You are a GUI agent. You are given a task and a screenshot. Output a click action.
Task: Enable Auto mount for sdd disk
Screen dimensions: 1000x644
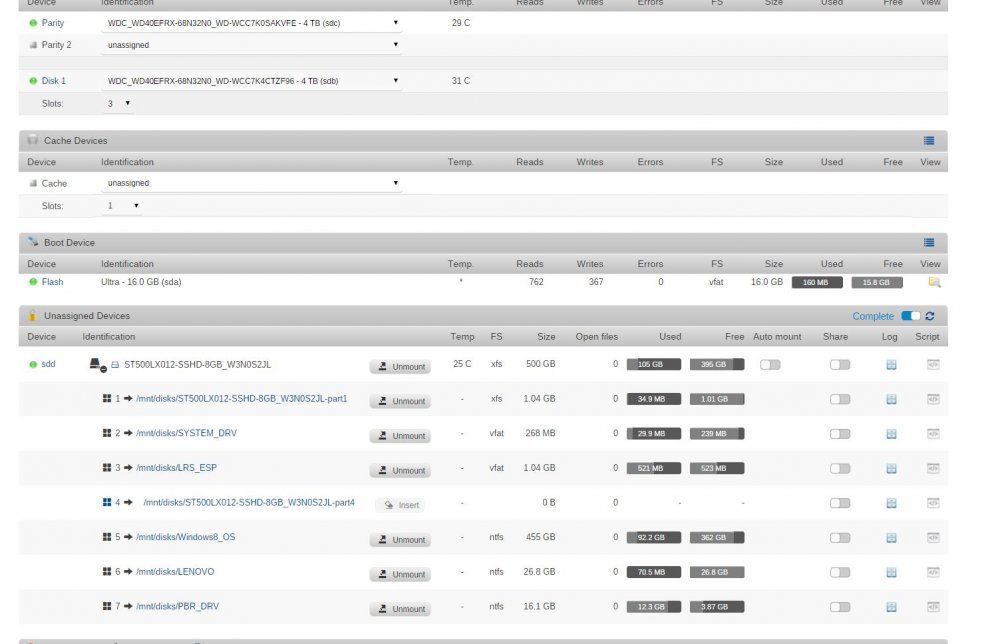pyautogui.click(x=770, y=365)
